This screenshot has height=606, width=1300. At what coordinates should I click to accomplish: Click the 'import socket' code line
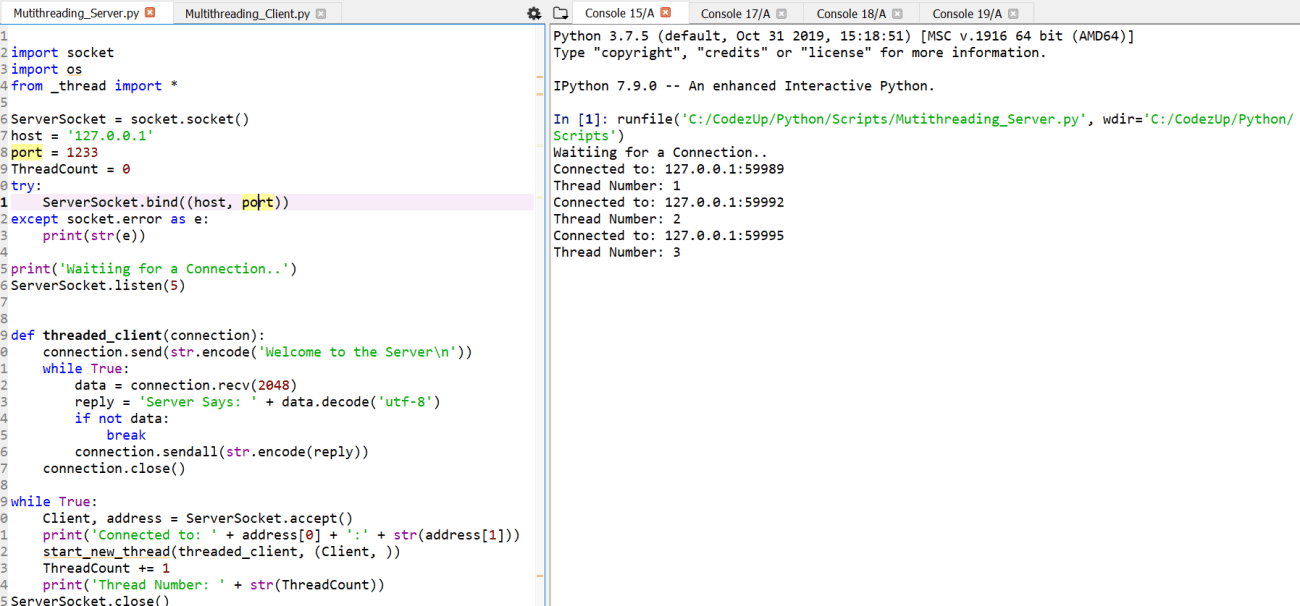[x=62, y=52]
